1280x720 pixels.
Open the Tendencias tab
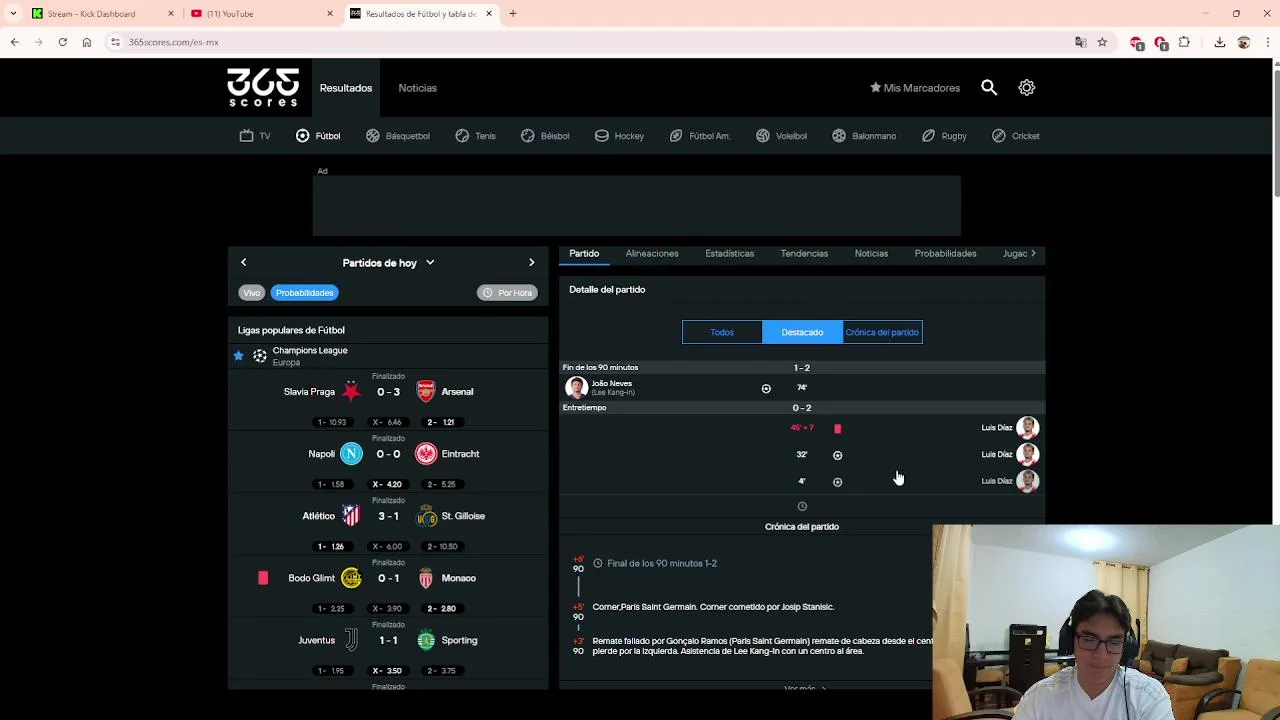(x=804, y=254)
